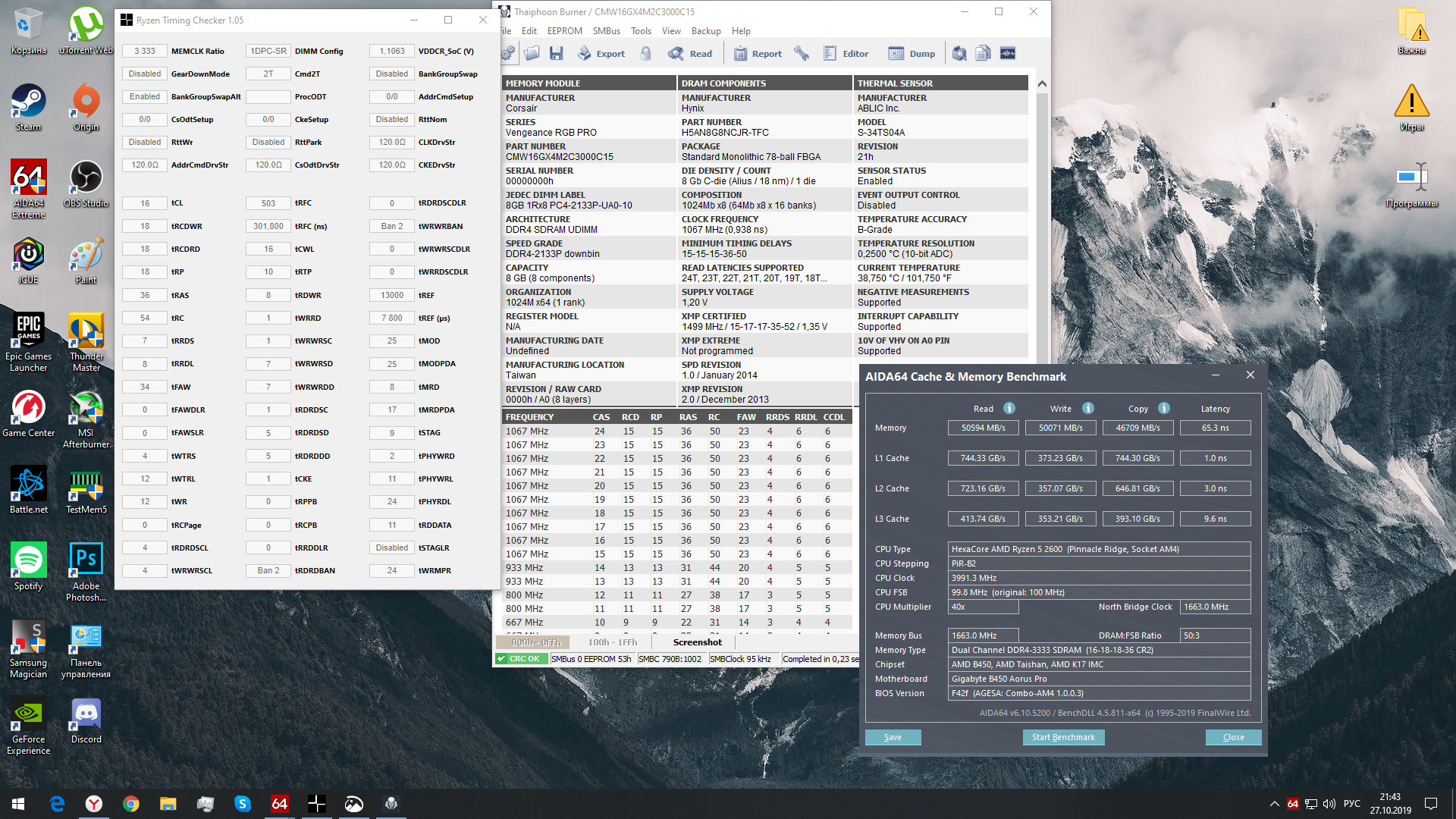Viewport: 1456px width, 819px height.
Task: Click scrollbar up arrow in Thaiphoon report
Action: click(x=1042, y=83)
